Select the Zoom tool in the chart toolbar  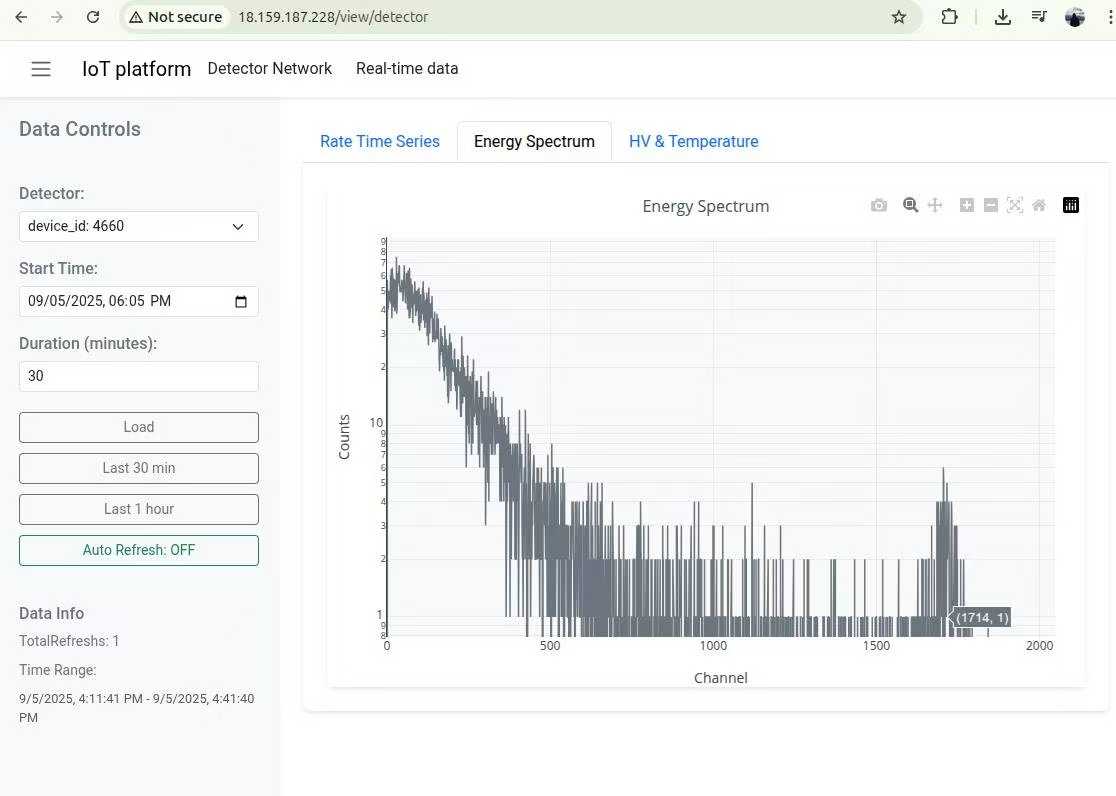(911, 205)
